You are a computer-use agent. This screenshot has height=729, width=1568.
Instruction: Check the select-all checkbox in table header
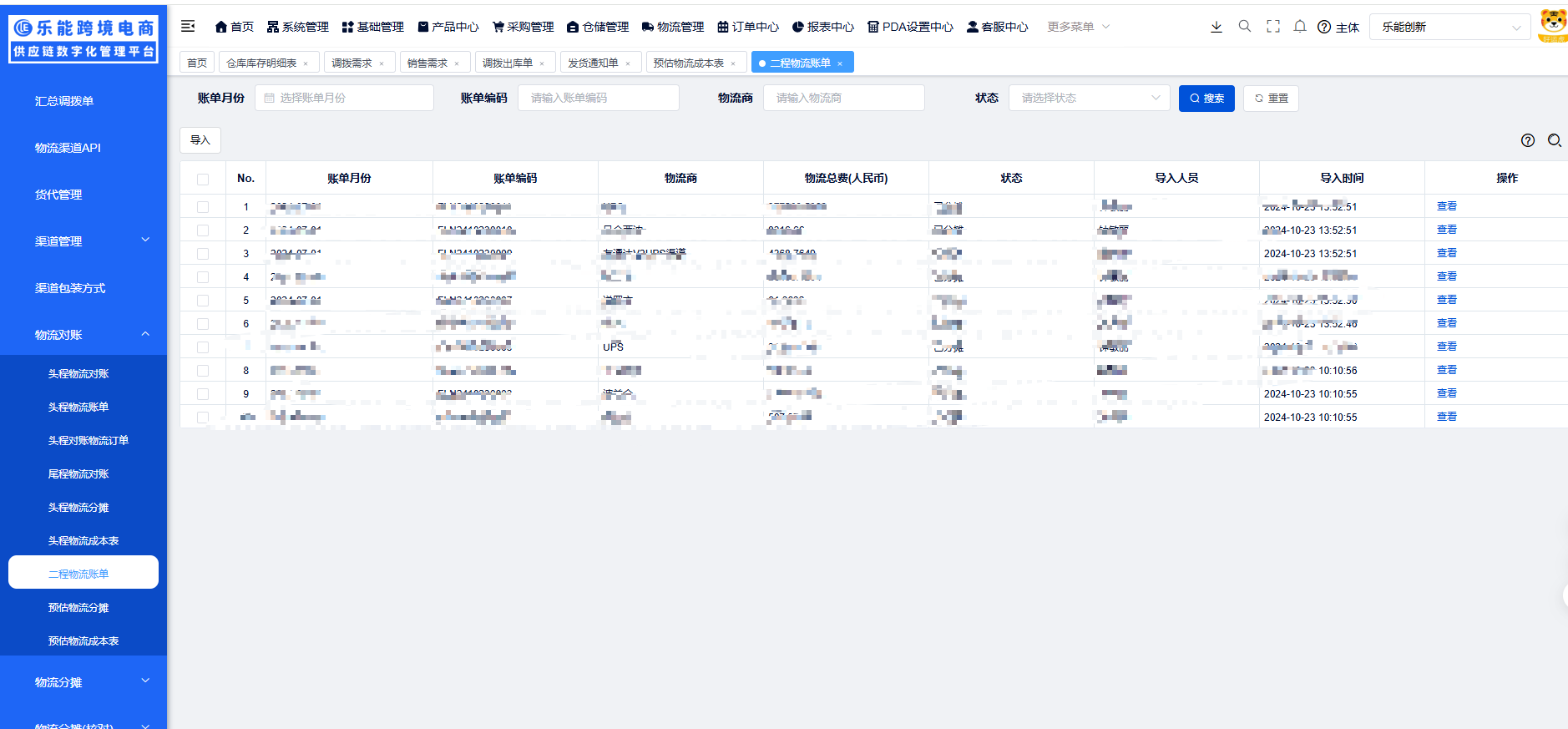click(203, 179)
